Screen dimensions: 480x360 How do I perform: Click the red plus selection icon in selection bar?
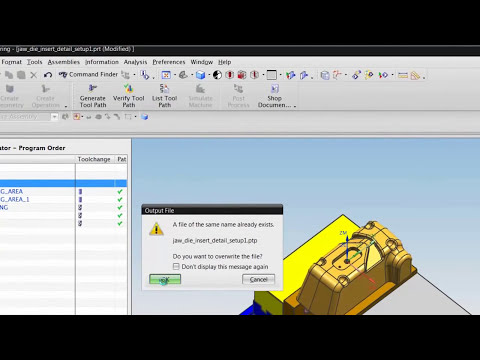coord(77,117)
